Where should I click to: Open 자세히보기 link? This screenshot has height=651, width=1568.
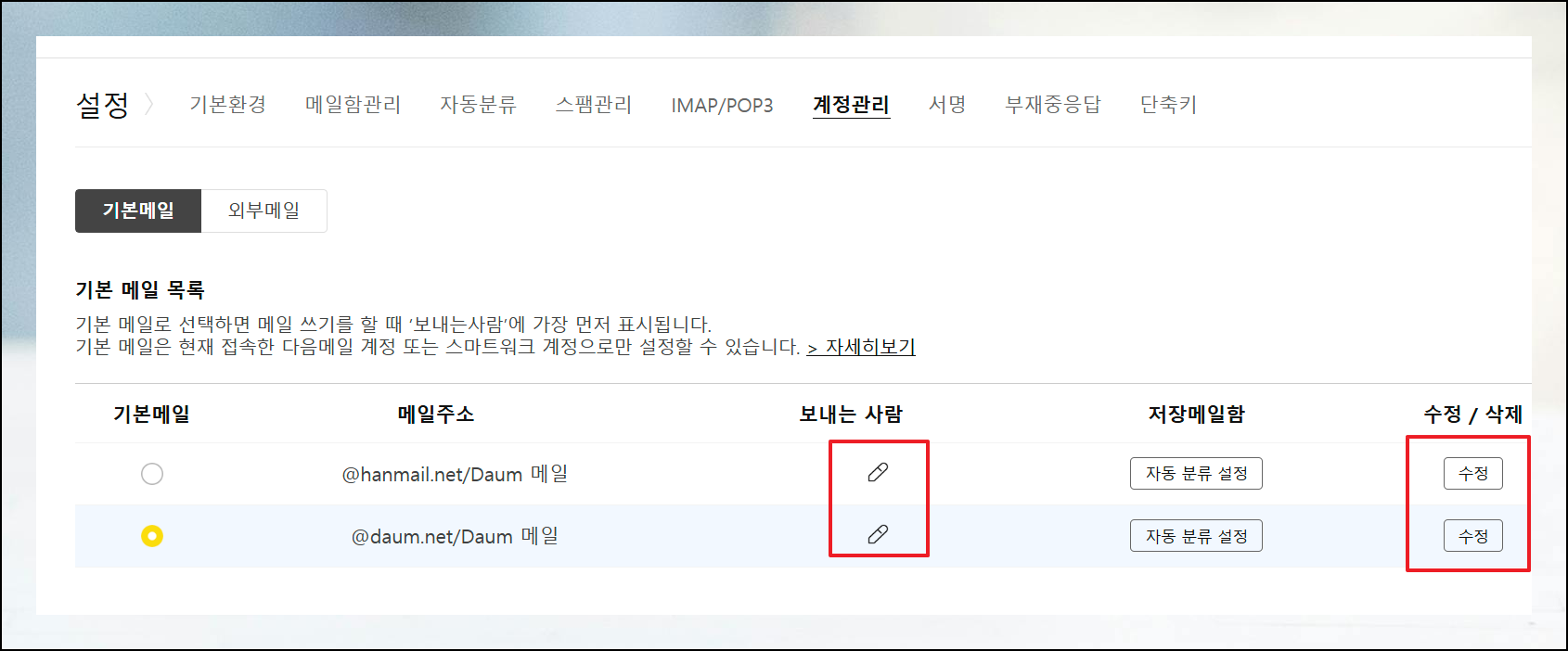[x=861, y=347]
